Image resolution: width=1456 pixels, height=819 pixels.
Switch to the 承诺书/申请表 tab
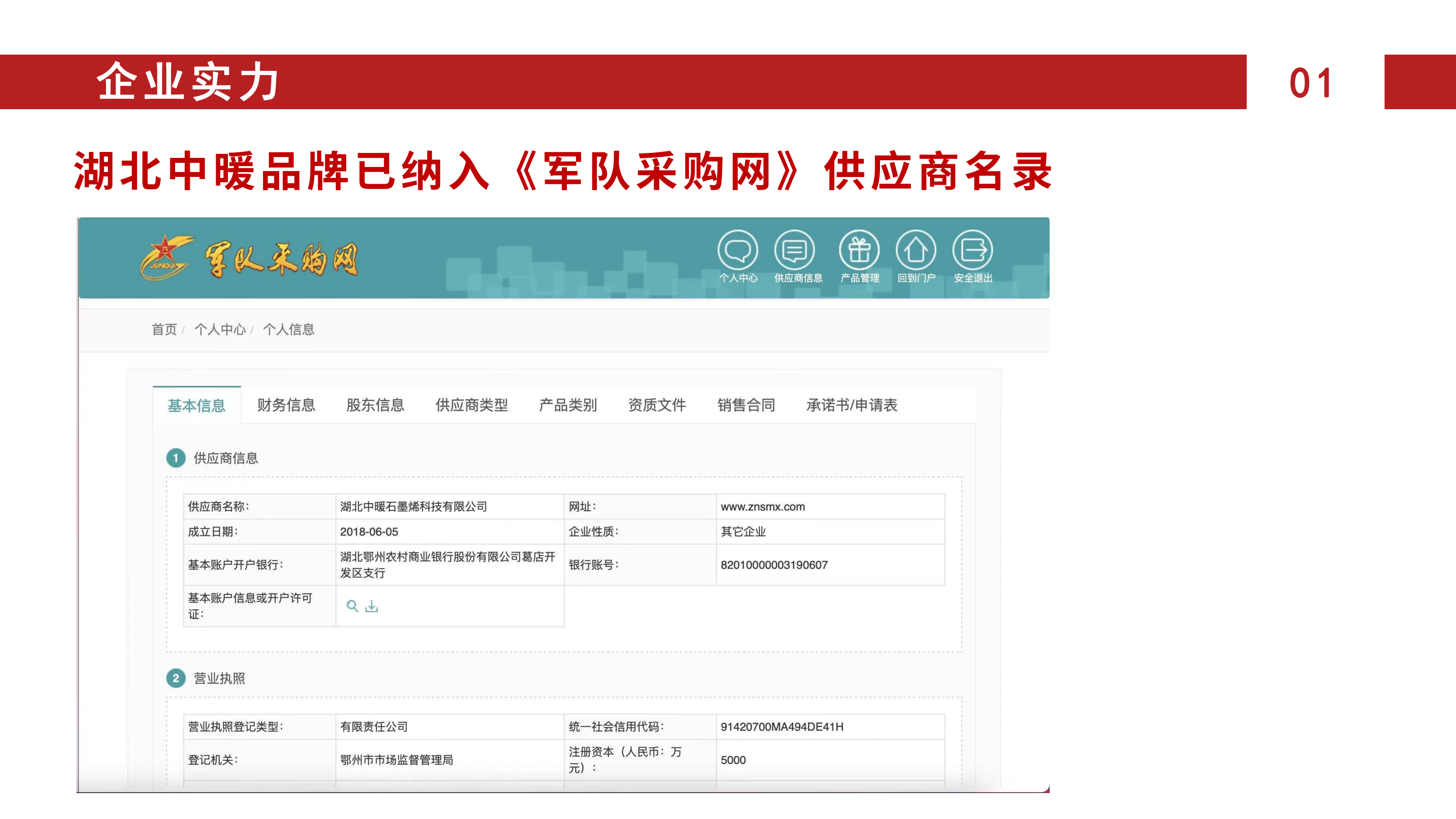click(x=852, y=404)
